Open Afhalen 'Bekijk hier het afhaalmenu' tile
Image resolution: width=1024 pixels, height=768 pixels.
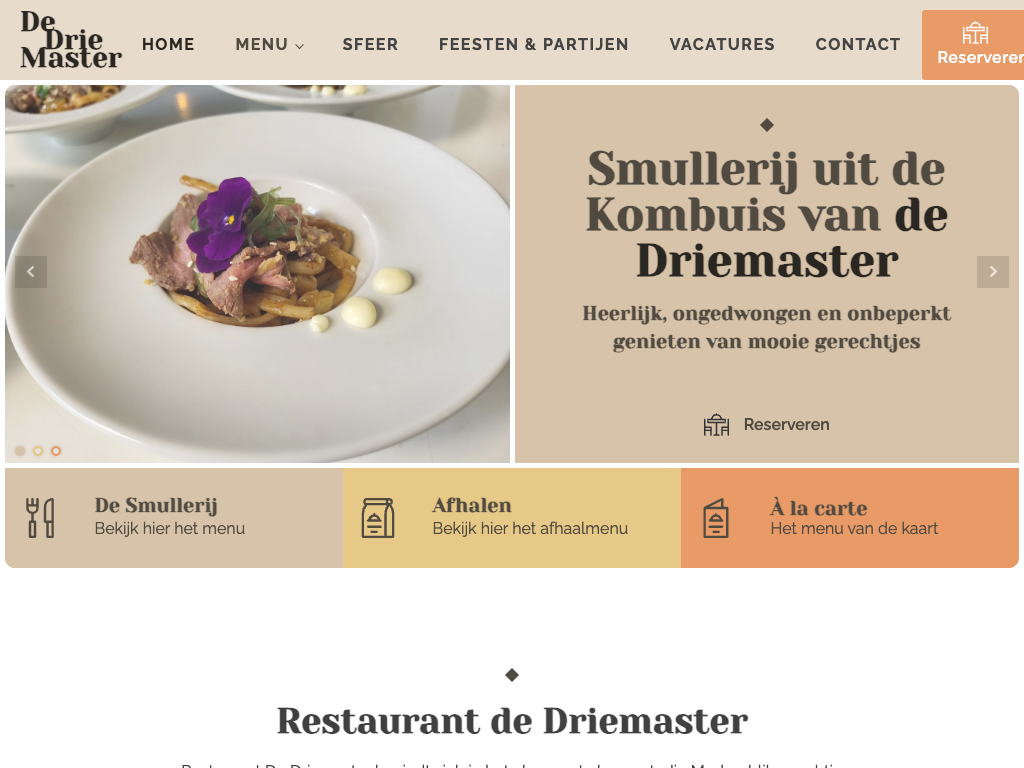pos(511,518)
